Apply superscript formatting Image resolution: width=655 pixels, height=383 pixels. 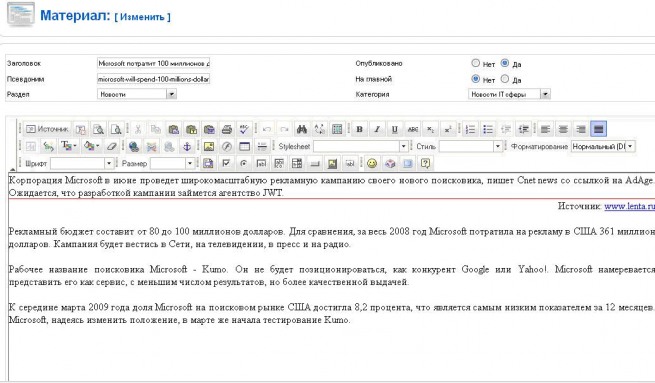point(447,129)
